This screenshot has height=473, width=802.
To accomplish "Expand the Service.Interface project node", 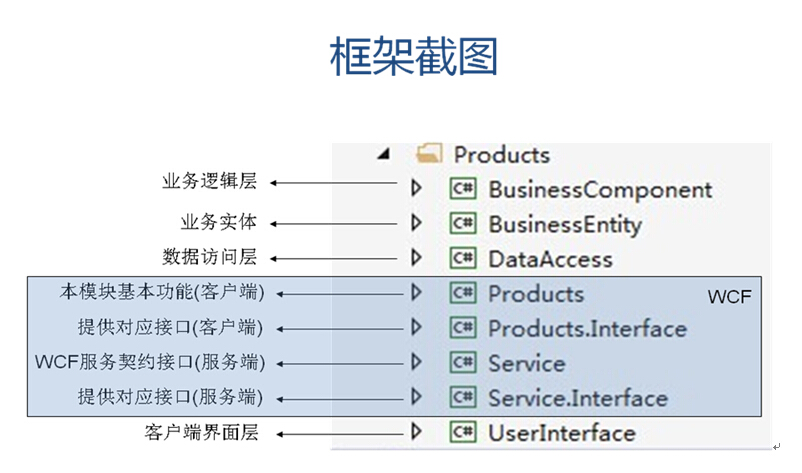I will [x=416, y=396].
